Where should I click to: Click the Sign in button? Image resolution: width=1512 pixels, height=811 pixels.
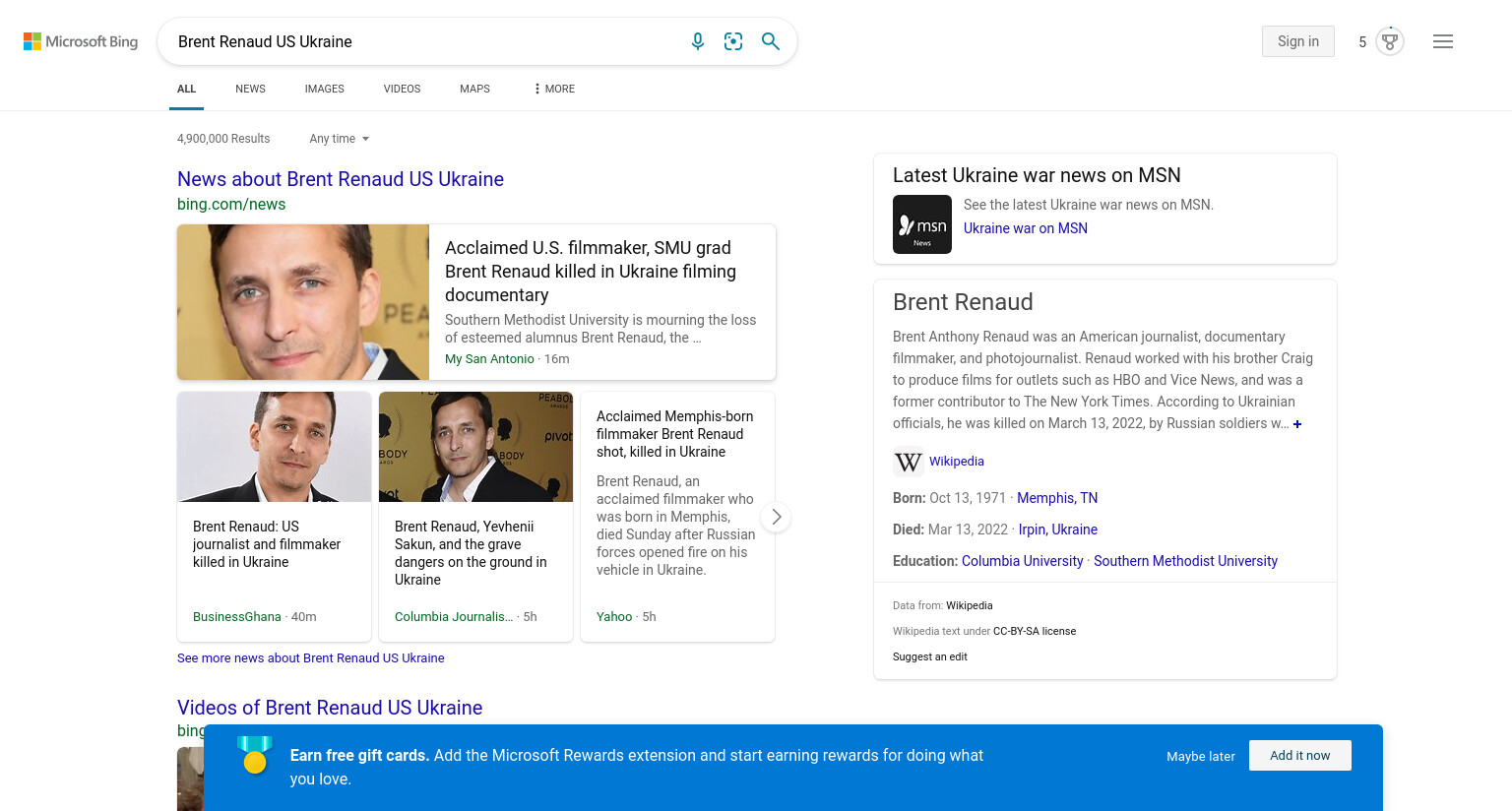click(1298, 41)
